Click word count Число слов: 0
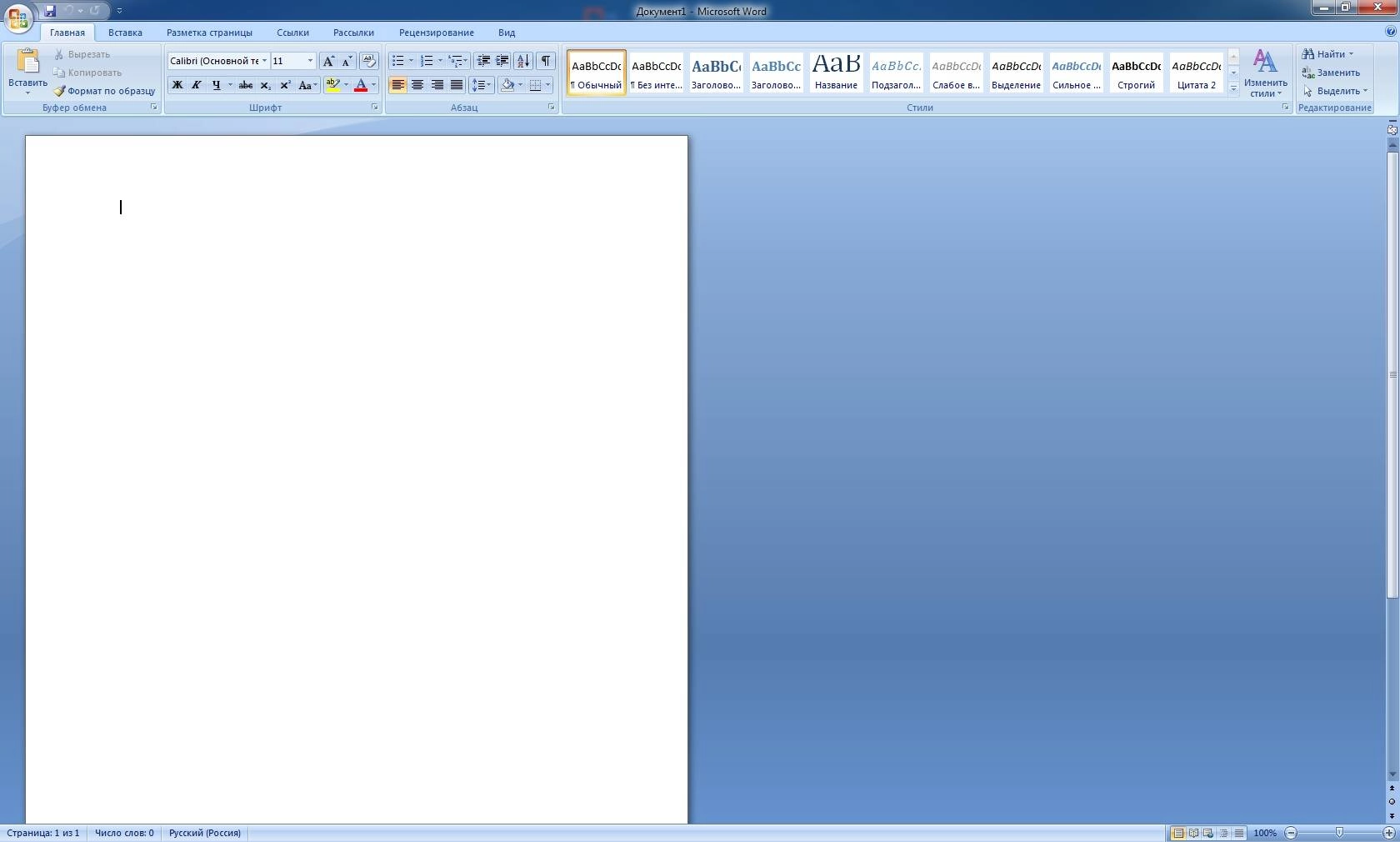This screenshot has width=1400, height=842. [x=124, y=833]
